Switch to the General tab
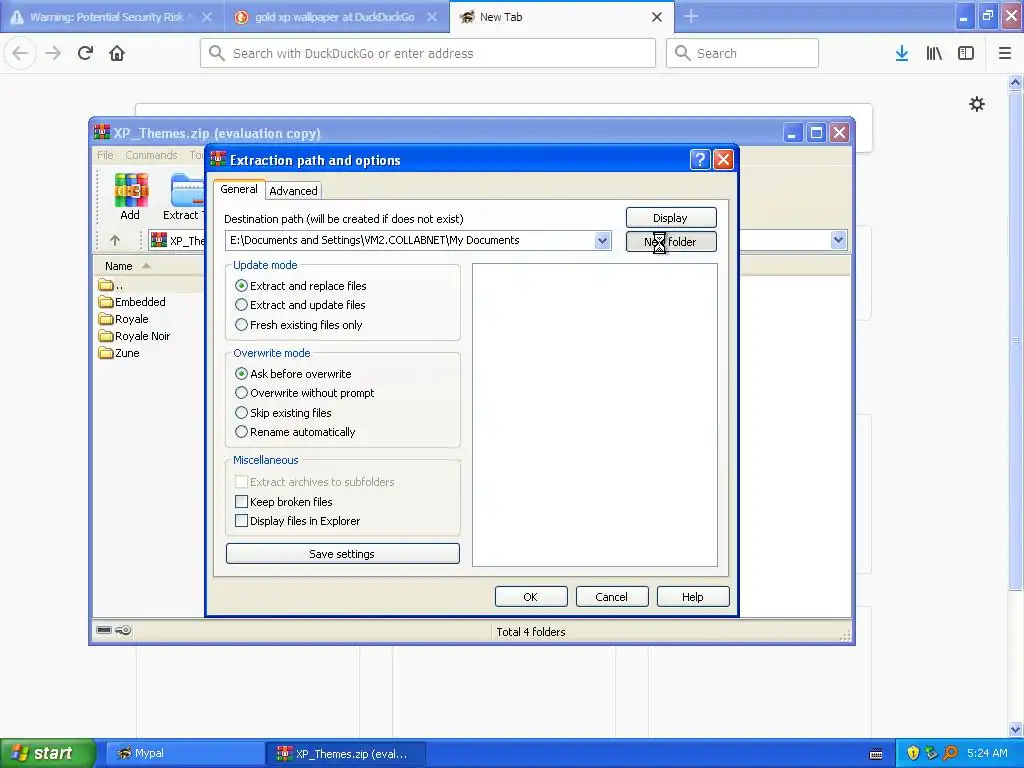 point(238,189)
